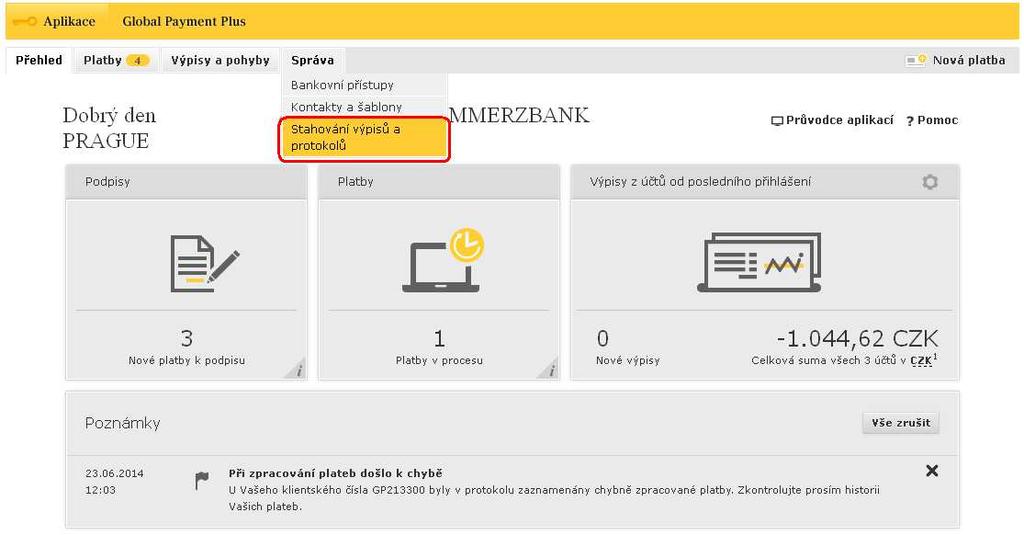Click the document and pen Podpisy icon
1024x535 pixels.
coord(204,263)
